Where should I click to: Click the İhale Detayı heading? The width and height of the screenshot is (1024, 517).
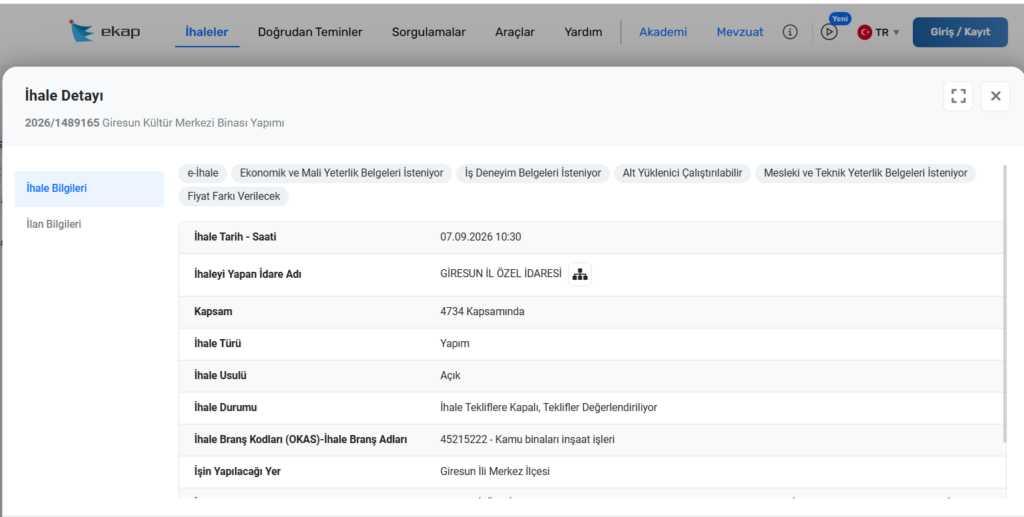tap(64, 95)
